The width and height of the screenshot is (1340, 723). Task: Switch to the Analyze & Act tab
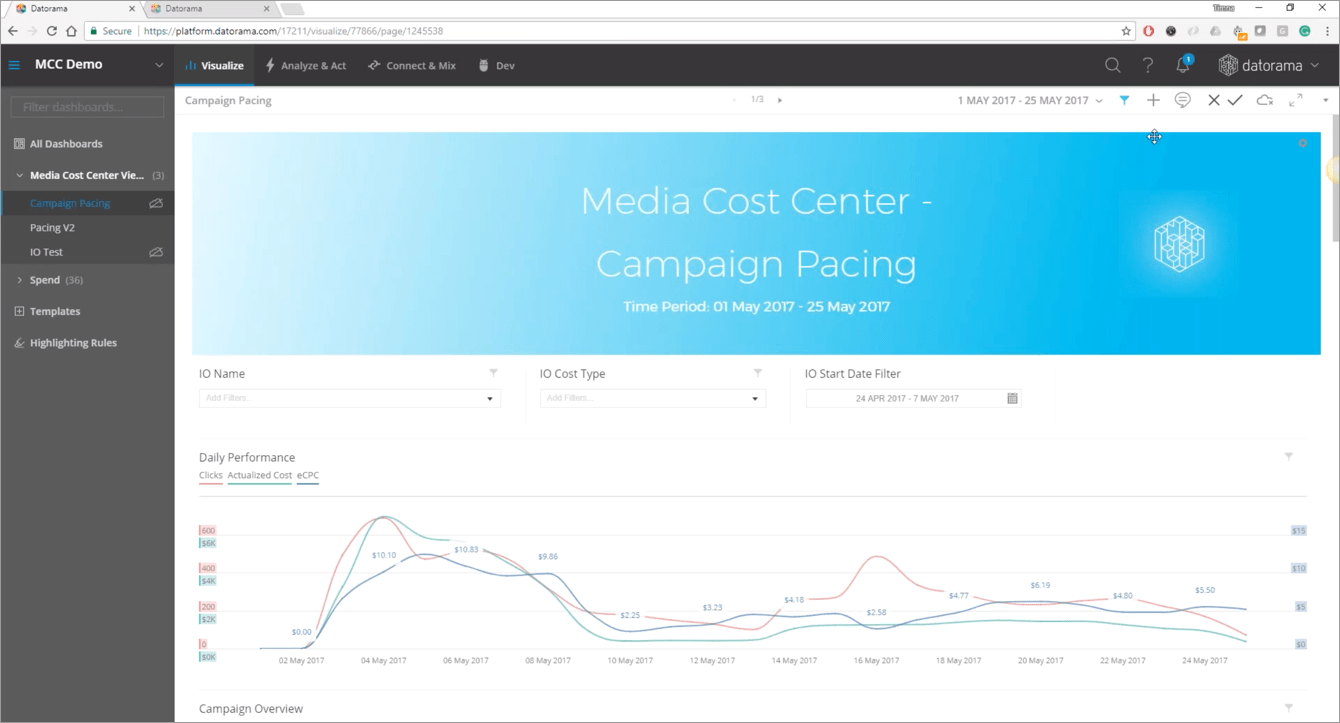click(305, 66)
